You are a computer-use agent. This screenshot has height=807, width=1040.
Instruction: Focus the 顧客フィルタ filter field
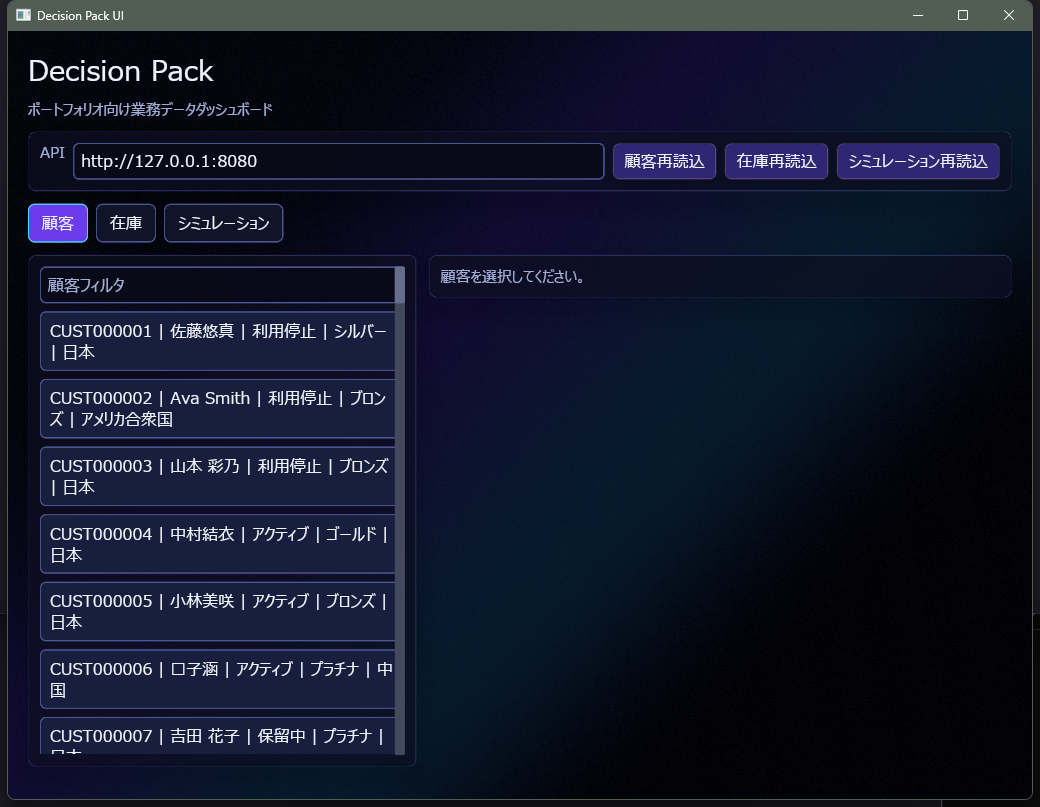tap(218, 285)
